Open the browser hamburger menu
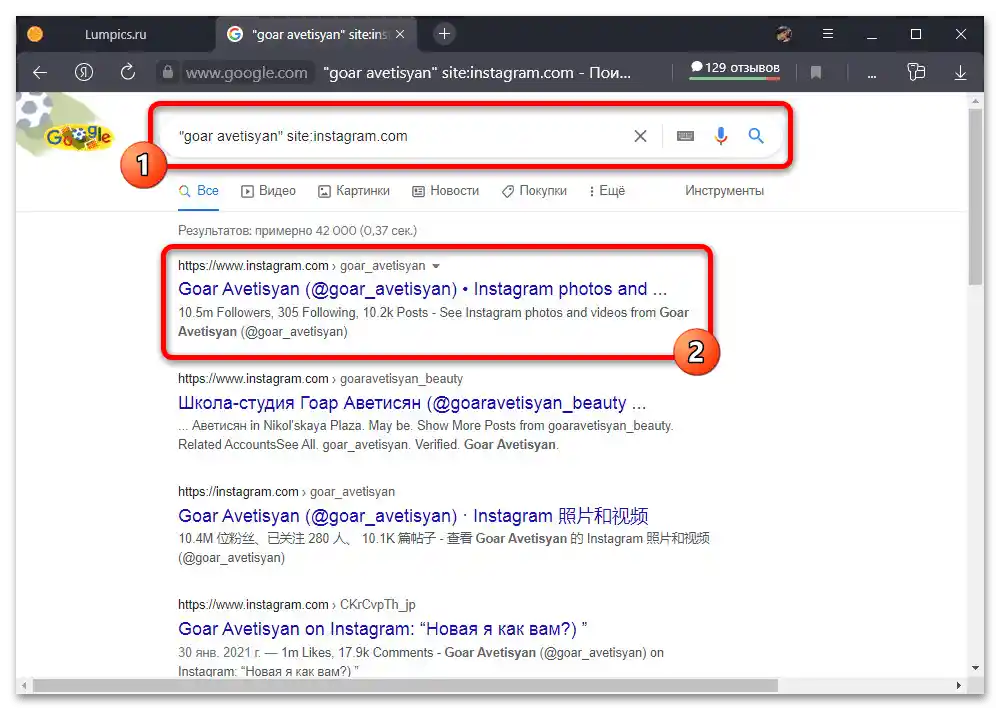The height and width of the screenshot is (710, 1000). coord(828,34)
